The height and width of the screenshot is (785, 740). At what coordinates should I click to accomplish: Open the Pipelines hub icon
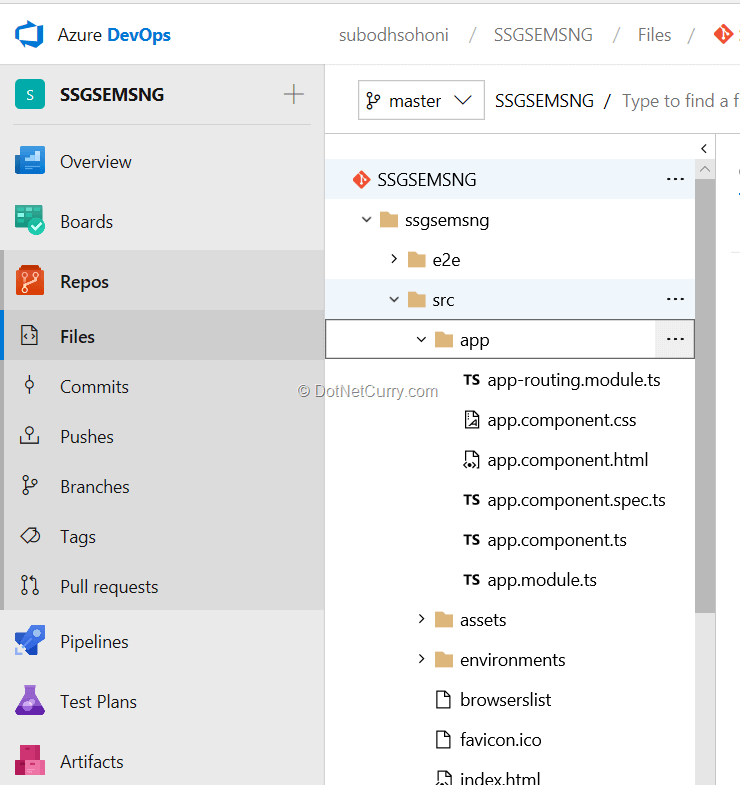pos(30,640)
